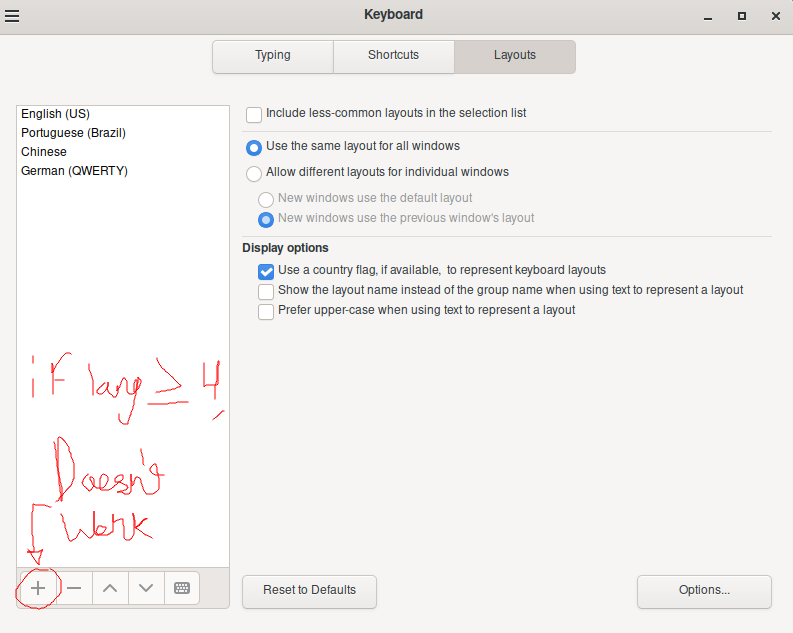Viewport: 793px width, 633px height.
Task: Open the hamburger menu in title bar
Action: coord(12,16)
